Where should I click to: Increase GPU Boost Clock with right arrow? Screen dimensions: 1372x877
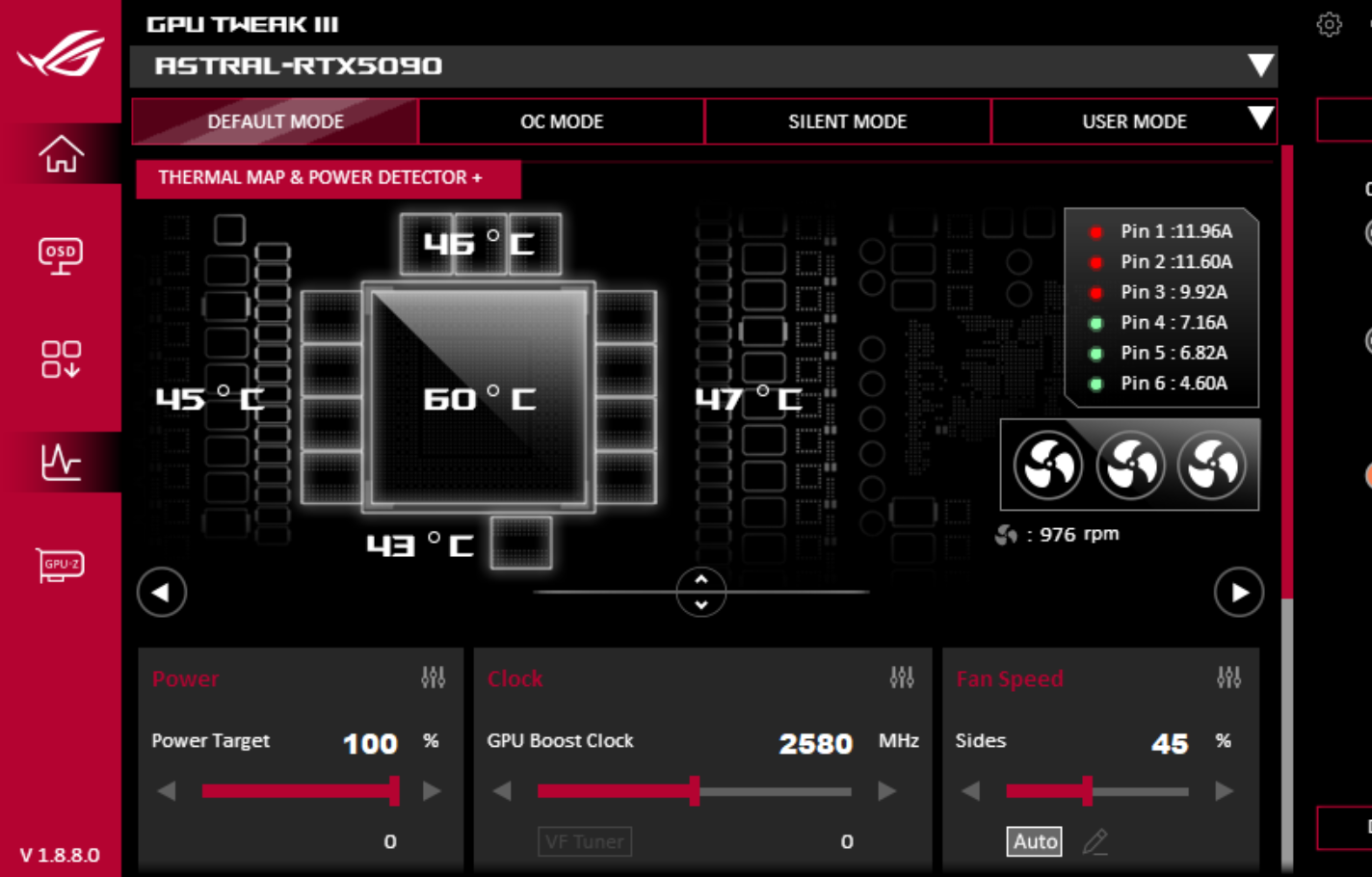point(886,791)
